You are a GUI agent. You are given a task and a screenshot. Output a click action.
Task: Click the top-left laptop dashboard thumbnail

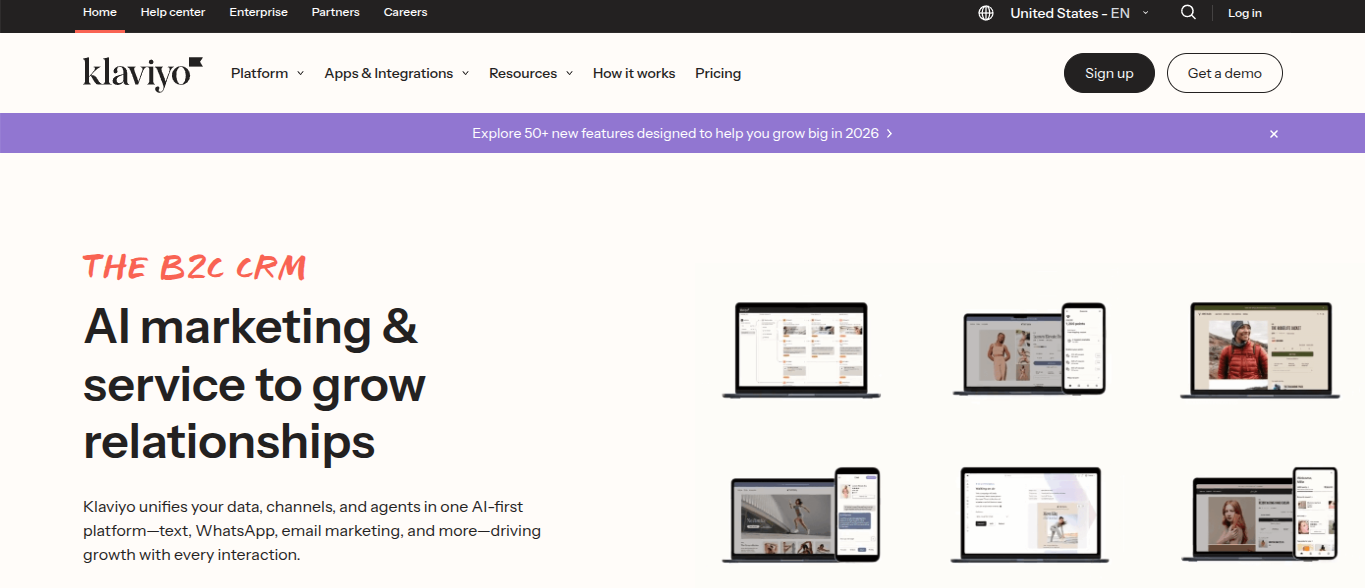point(800,350)
